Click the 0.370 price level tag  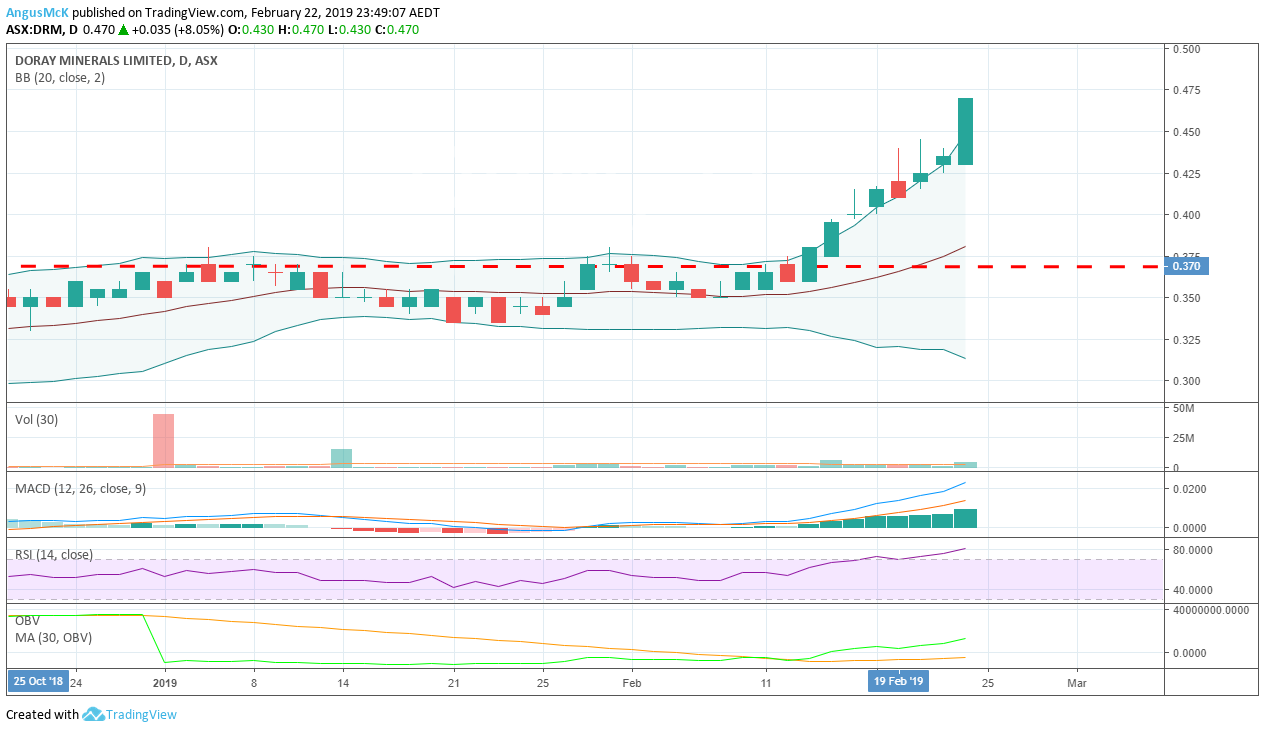[1188, 266]
